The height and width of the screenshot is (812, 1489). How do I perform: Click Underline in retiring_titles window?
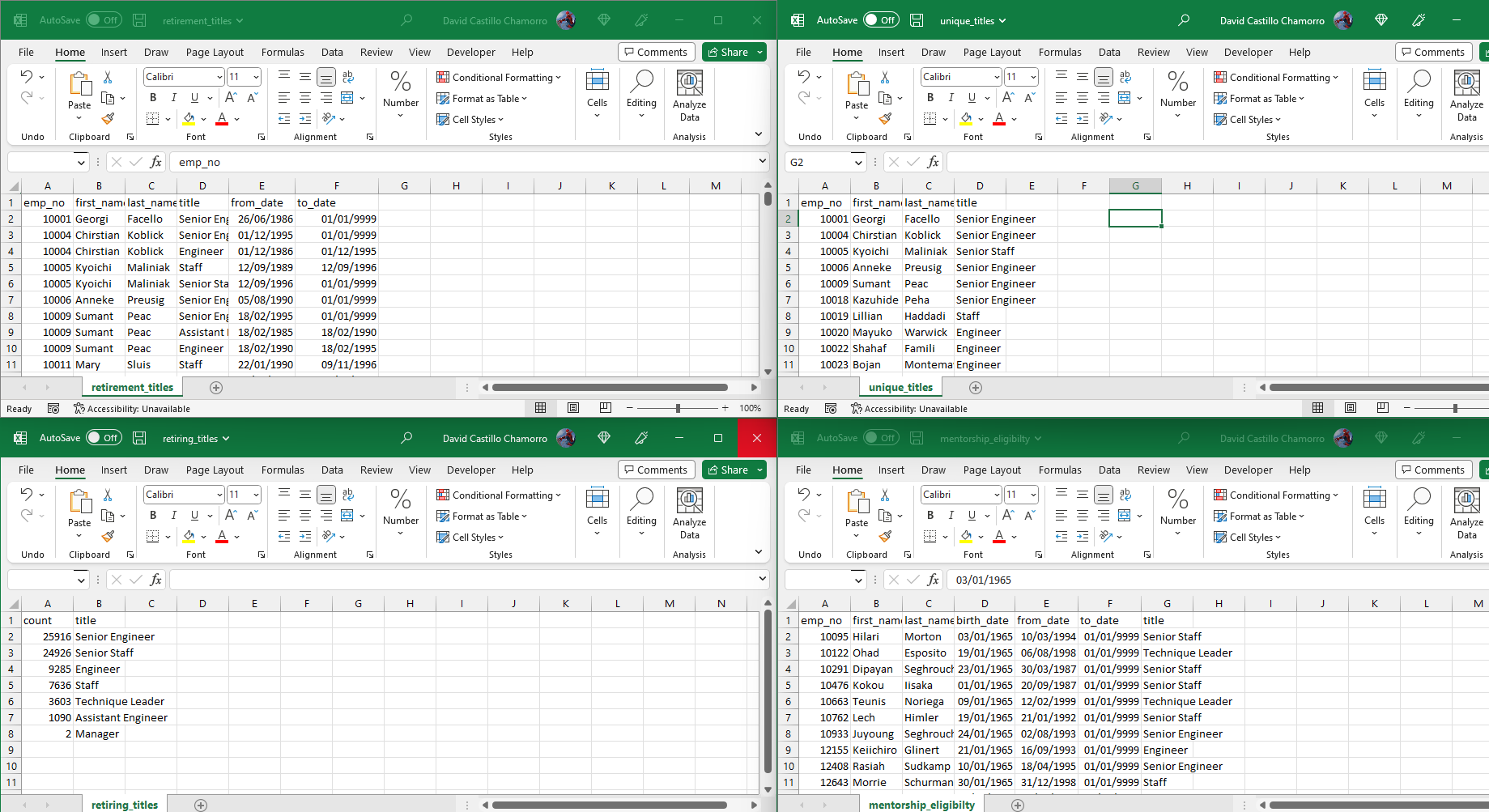pyautogui.click(x=194, y=515)
